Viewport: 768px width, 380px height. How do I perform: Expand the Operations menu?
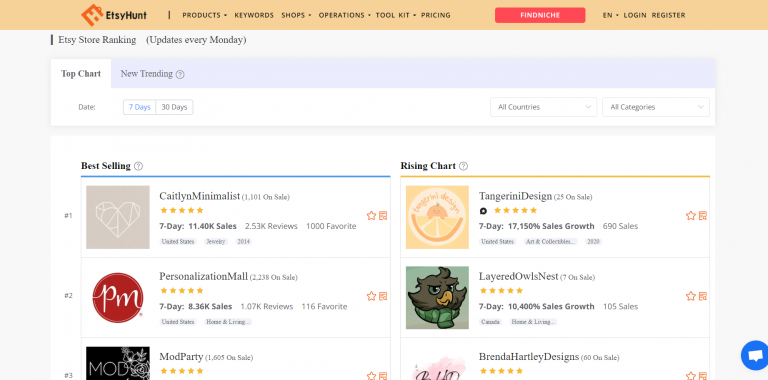pyautogui.click(x=345, y=15)
